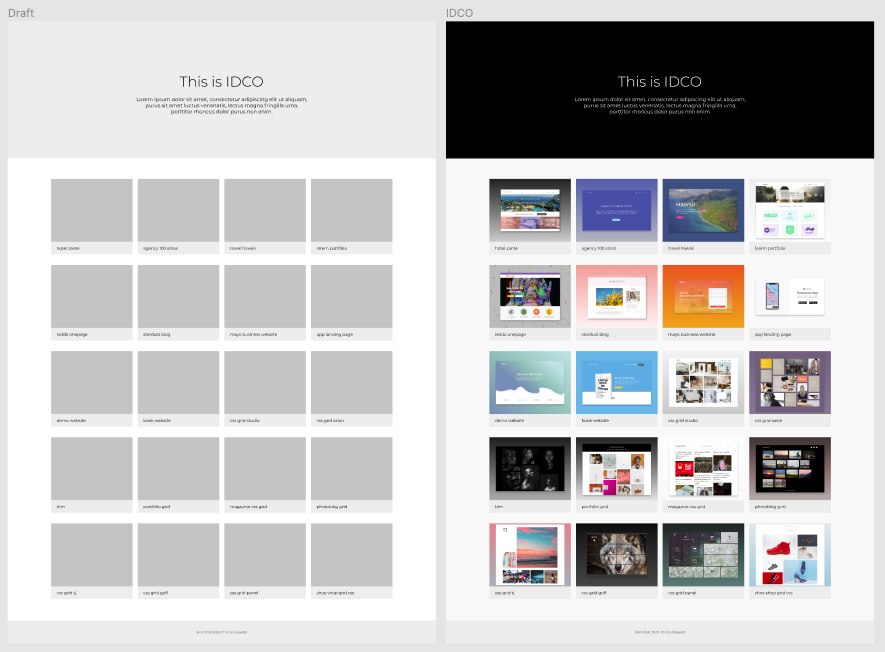Click the 'This is IDCO' heading in Draft frame
Viewport: 885px width, 652px height.
pos(221,82)
